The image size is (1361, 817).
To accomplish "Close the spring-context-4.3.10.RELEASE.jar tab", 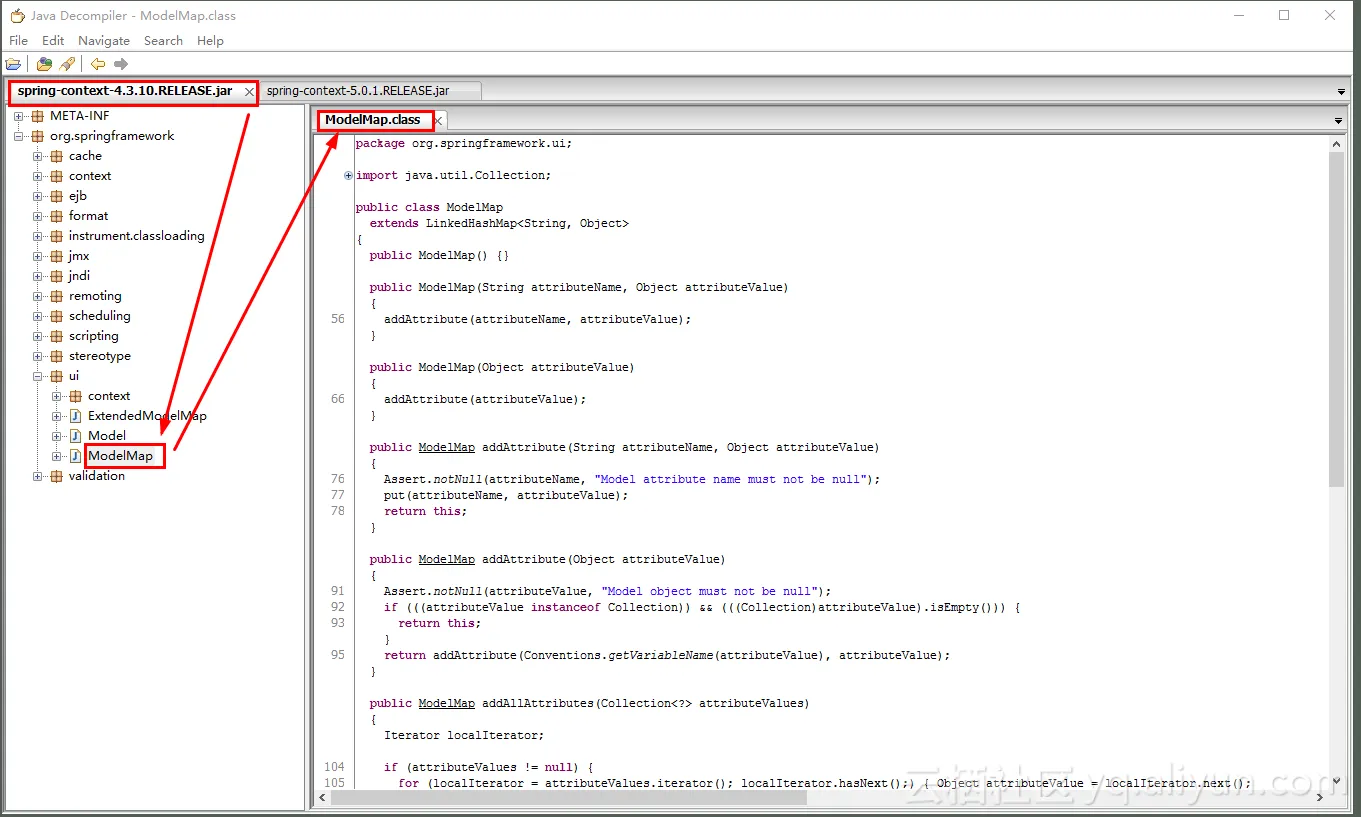I will coord(249,92).
